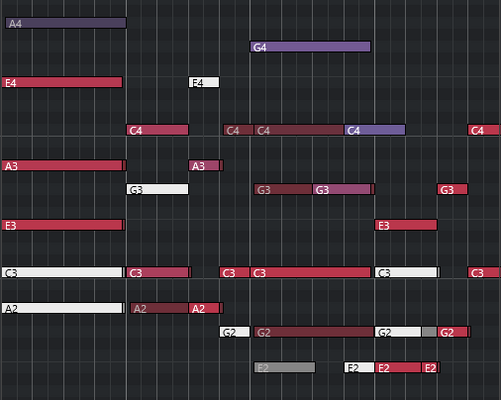Select the short red C3 above white G2
This screenshot has width=501, height=400.
tap(235, 272)
